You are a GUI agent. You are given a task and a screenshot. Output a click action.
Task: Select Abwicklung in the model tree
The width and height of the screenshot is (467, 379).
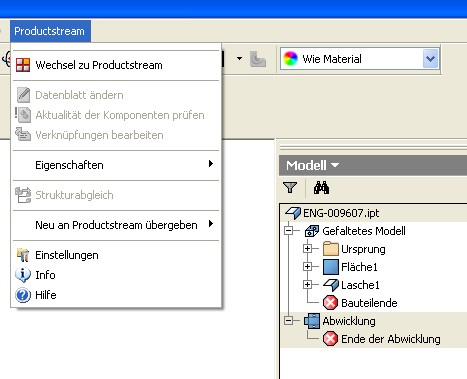349,321
